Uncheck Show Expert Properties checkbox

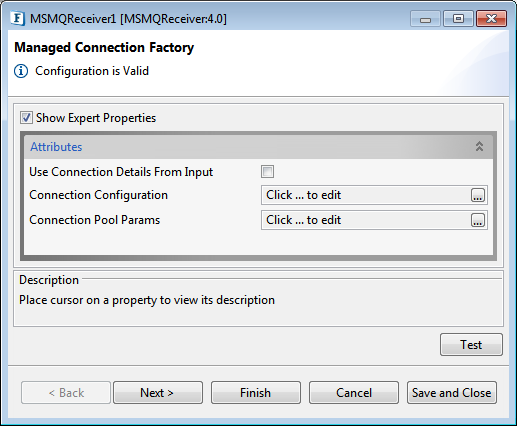[x=26, y=118]
